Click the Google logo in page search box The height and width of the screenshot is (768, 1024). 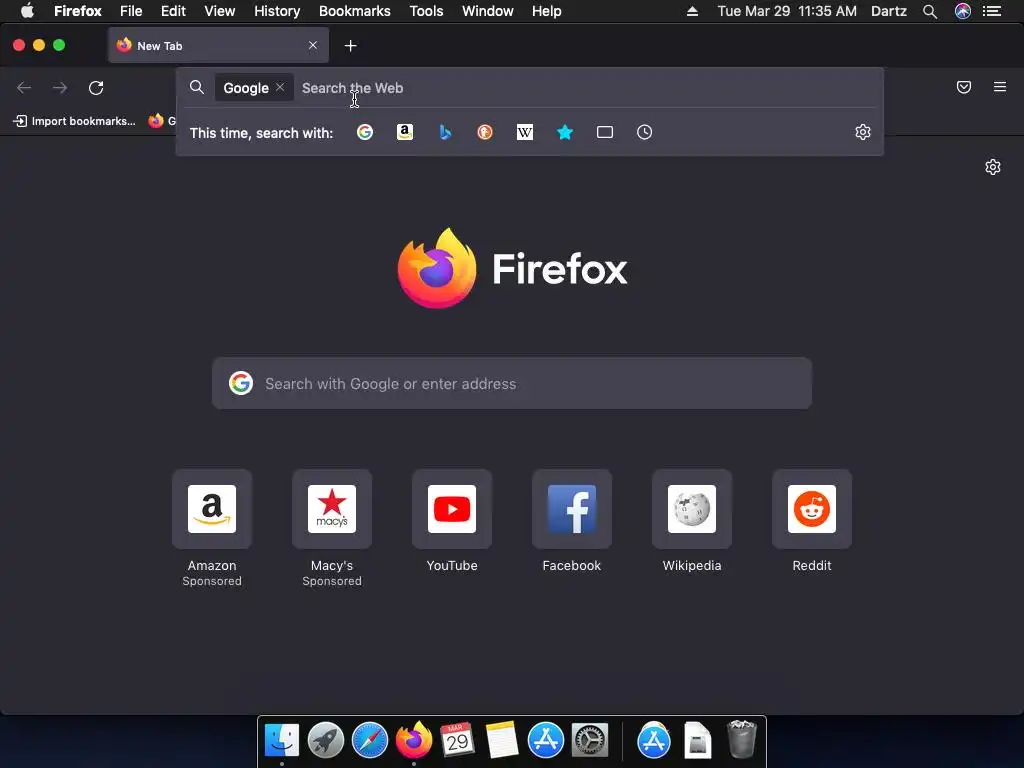pos(241,383)
